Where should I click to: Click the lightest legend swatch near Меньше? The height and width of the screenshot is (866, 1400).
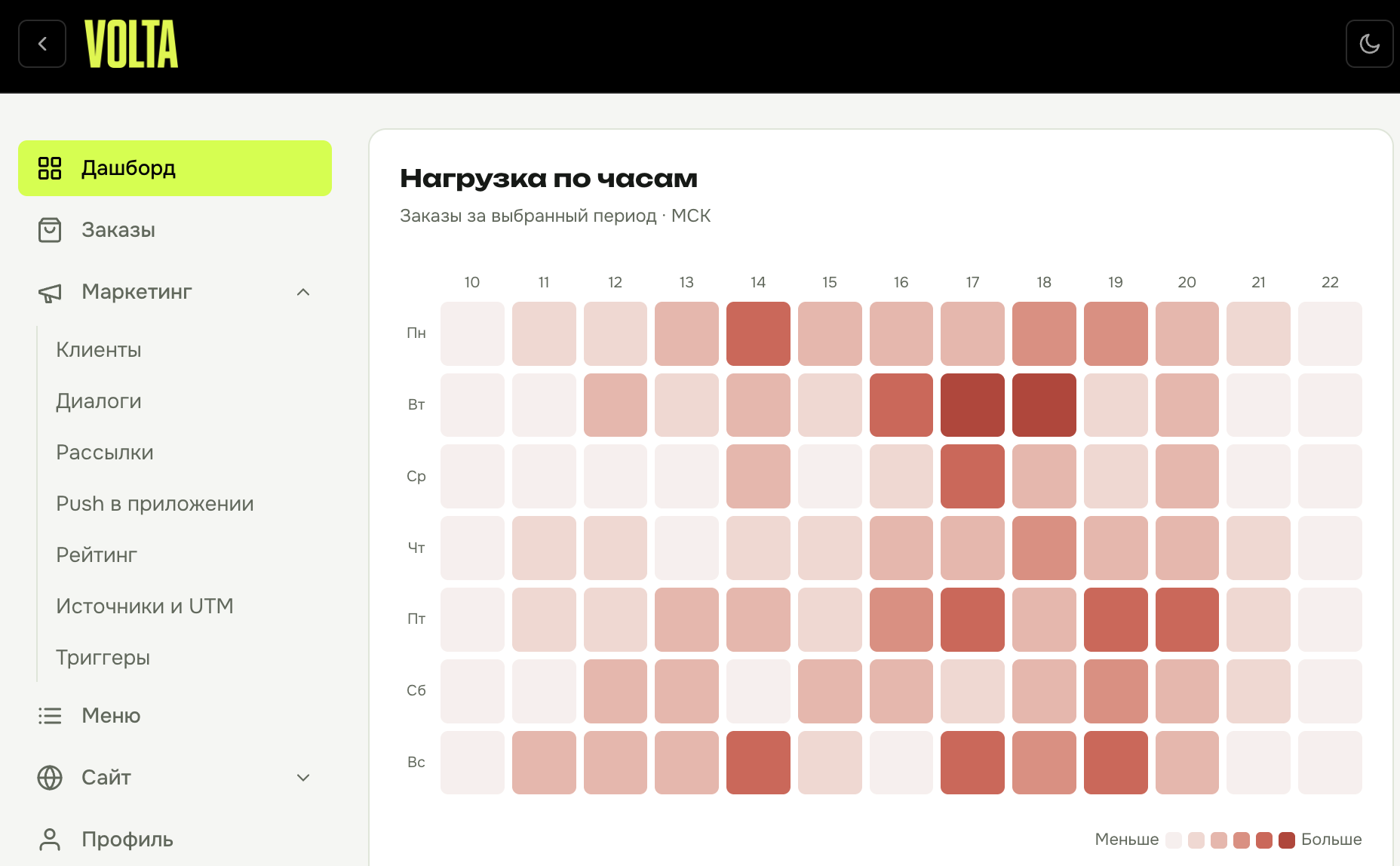click(1174, 840)
